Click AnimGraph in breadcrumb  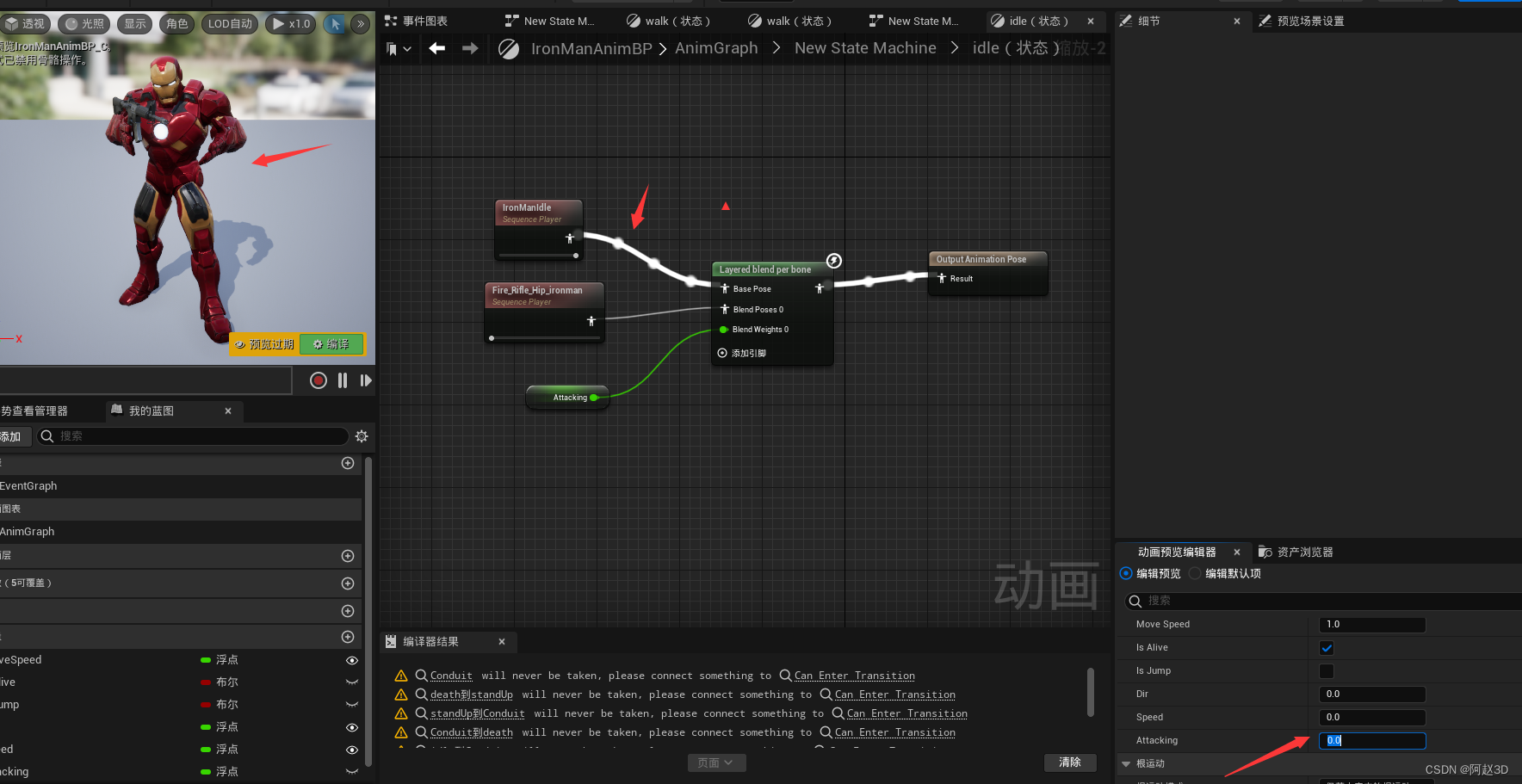point(716,48)
